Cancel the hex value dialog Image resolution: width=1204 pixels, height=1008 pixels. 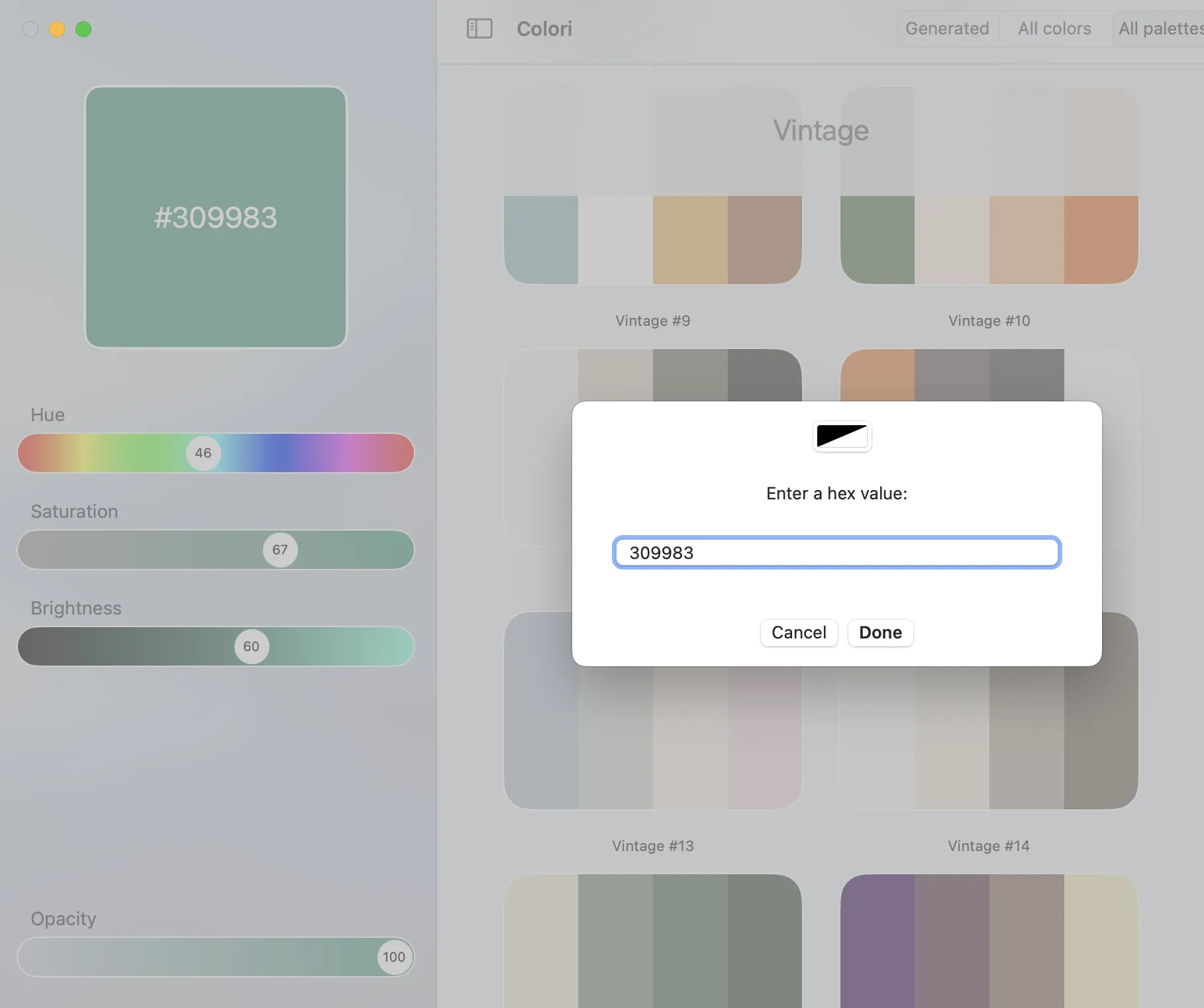[799, 632]
